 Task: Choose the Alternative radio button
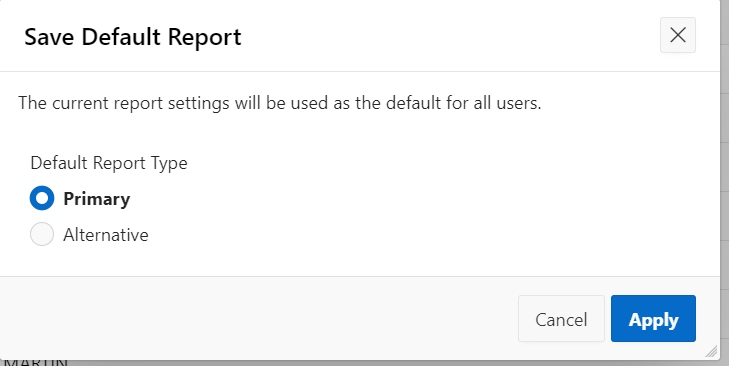click(x=42, y=234)
